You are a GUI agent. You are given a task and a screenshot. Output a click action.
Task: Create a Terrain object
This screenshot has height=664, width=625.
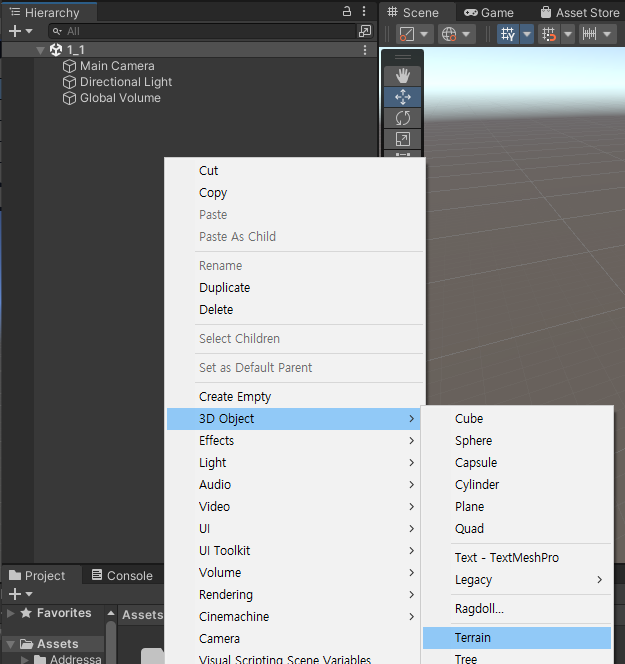(517, 638)
